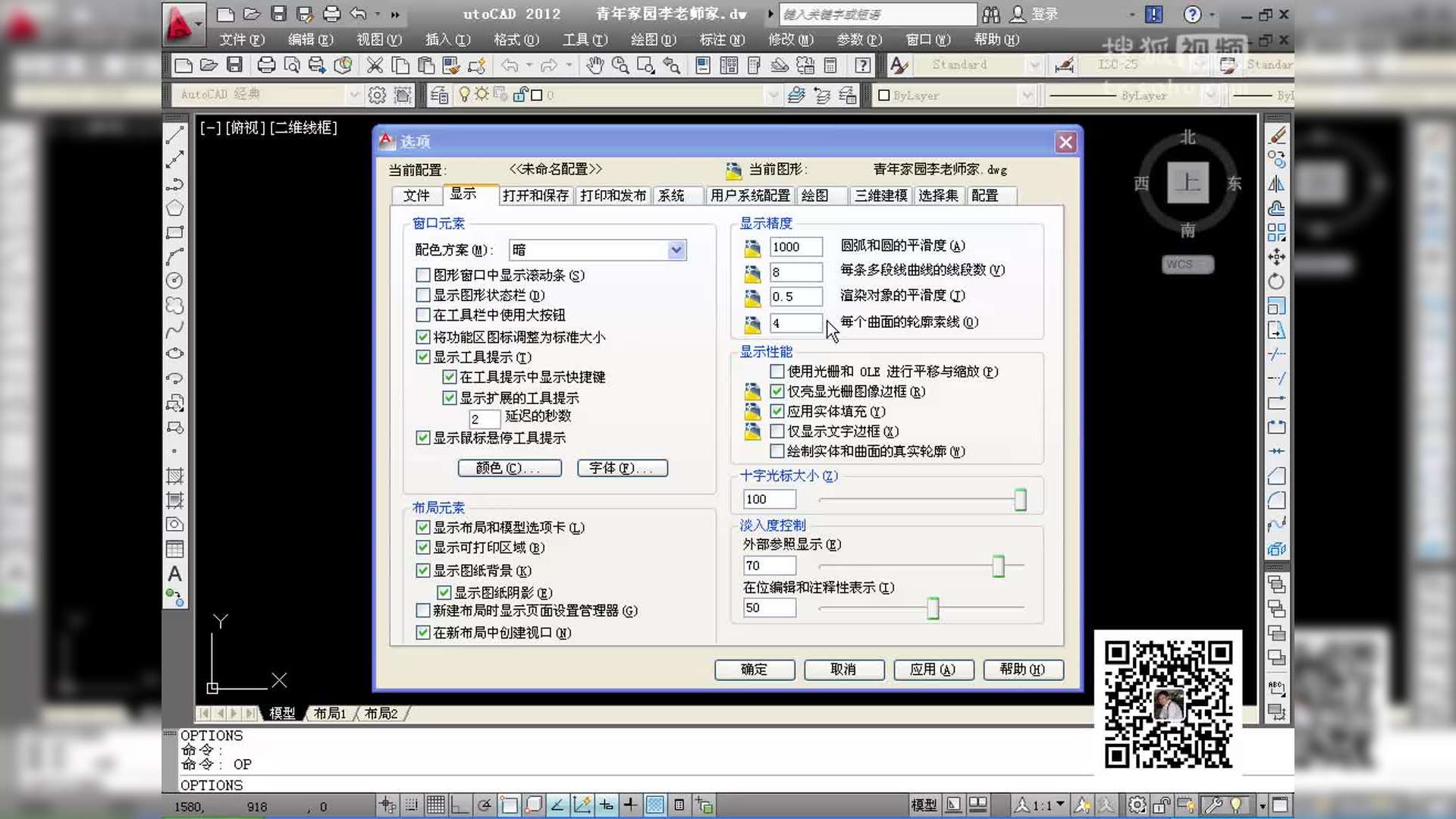Open the AutoCAD 经典 workspace dropdown
This screenshot has width=1456, height=819.
[x=353, y=95]
